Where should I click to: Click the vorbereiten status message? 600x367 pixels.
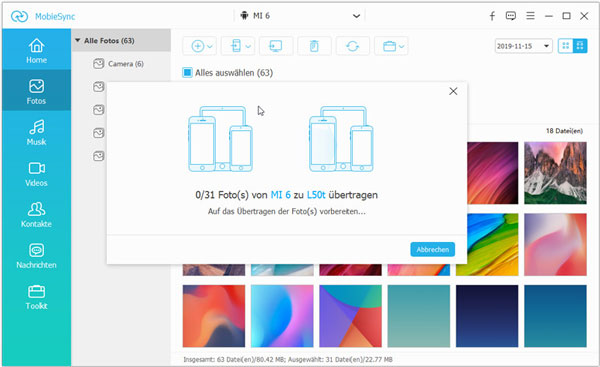pos(287,211)
